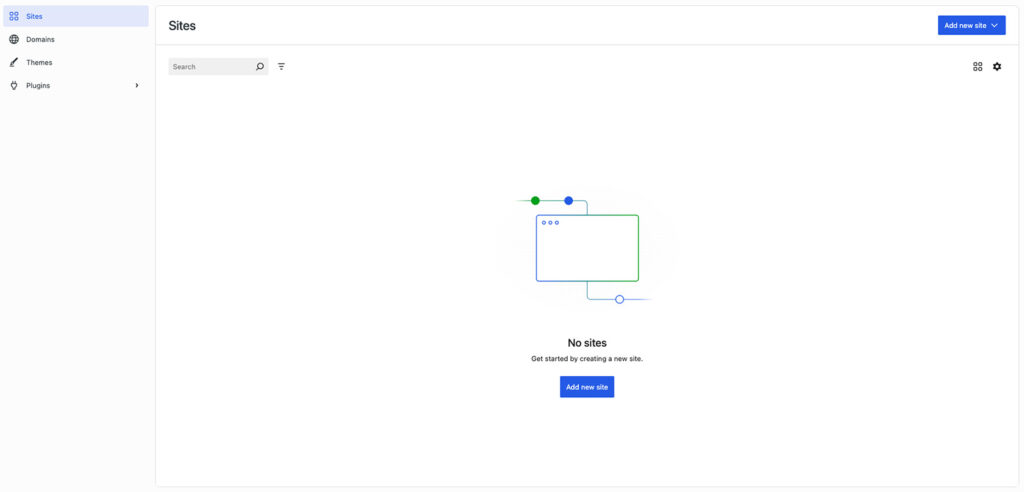
Task: Open the filter options icon beside search
Action: 281,67
